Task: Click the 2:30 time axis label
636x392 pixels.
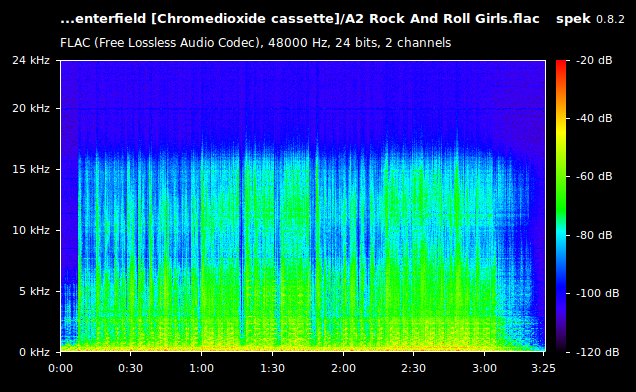Action: [x=414, y=368]
